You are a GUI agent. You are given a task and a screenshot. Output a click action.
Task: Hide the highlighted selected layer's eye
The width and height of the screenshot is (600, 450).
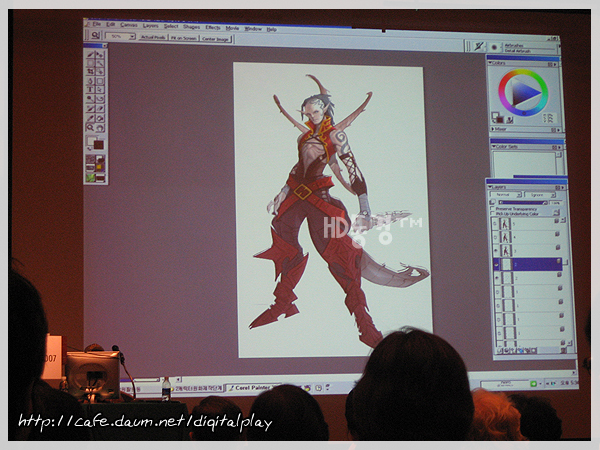[x=497, y=264]
